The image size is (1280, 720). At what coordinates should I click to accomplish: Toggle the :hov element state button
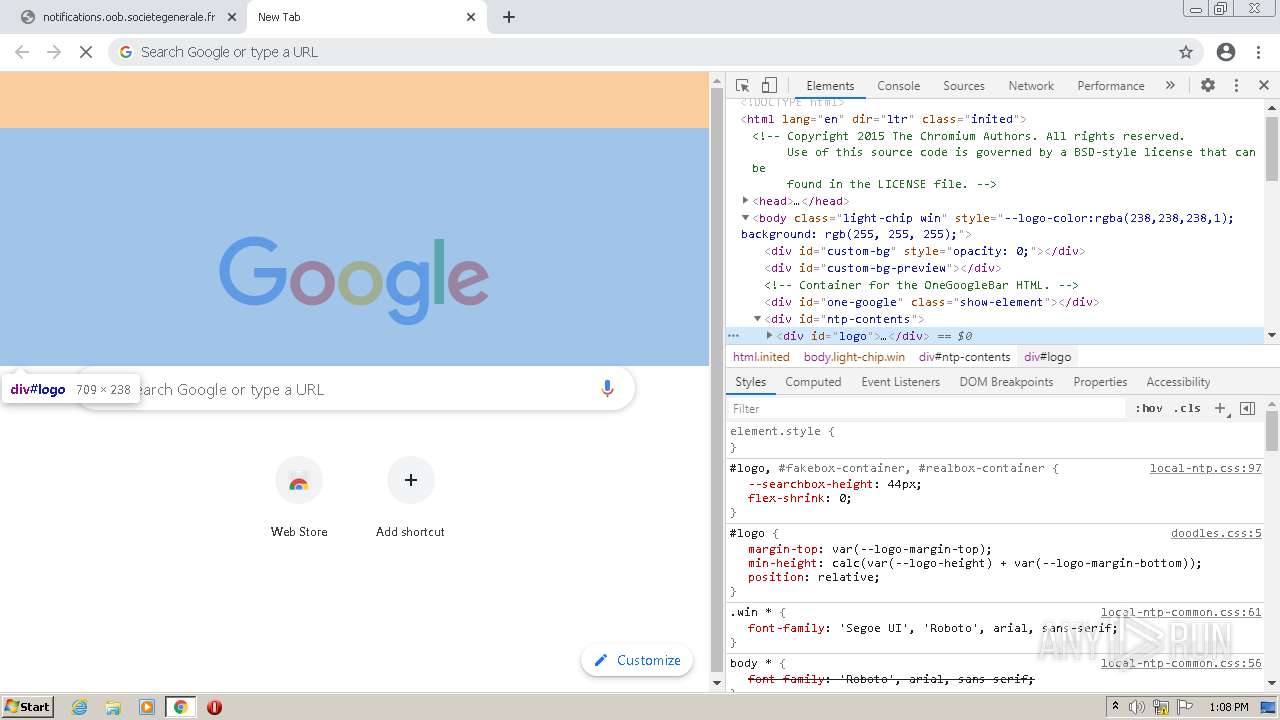[1149, 409]
